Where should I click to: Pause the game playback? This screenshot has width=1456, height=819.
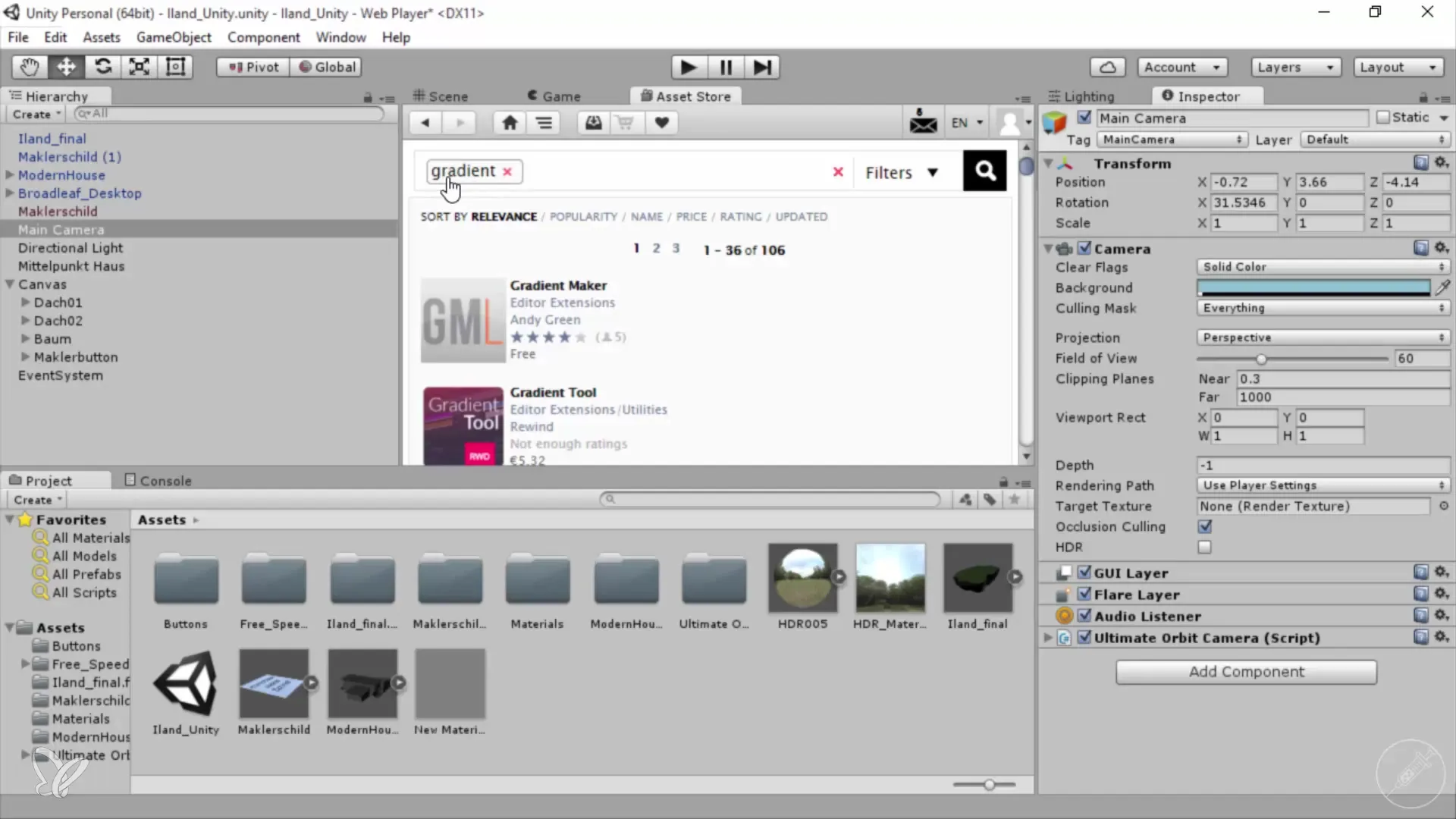click(725, 67)
